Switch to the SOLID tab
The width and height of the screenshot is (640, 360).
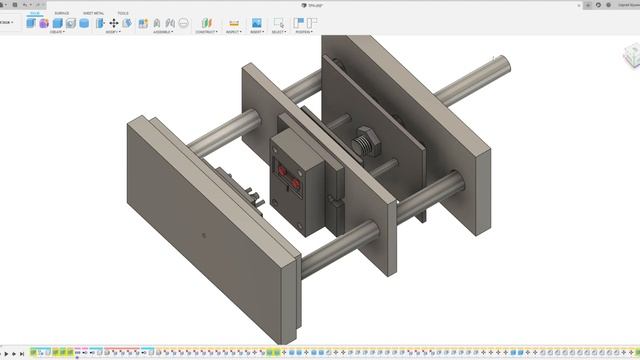tap(35, 13)
